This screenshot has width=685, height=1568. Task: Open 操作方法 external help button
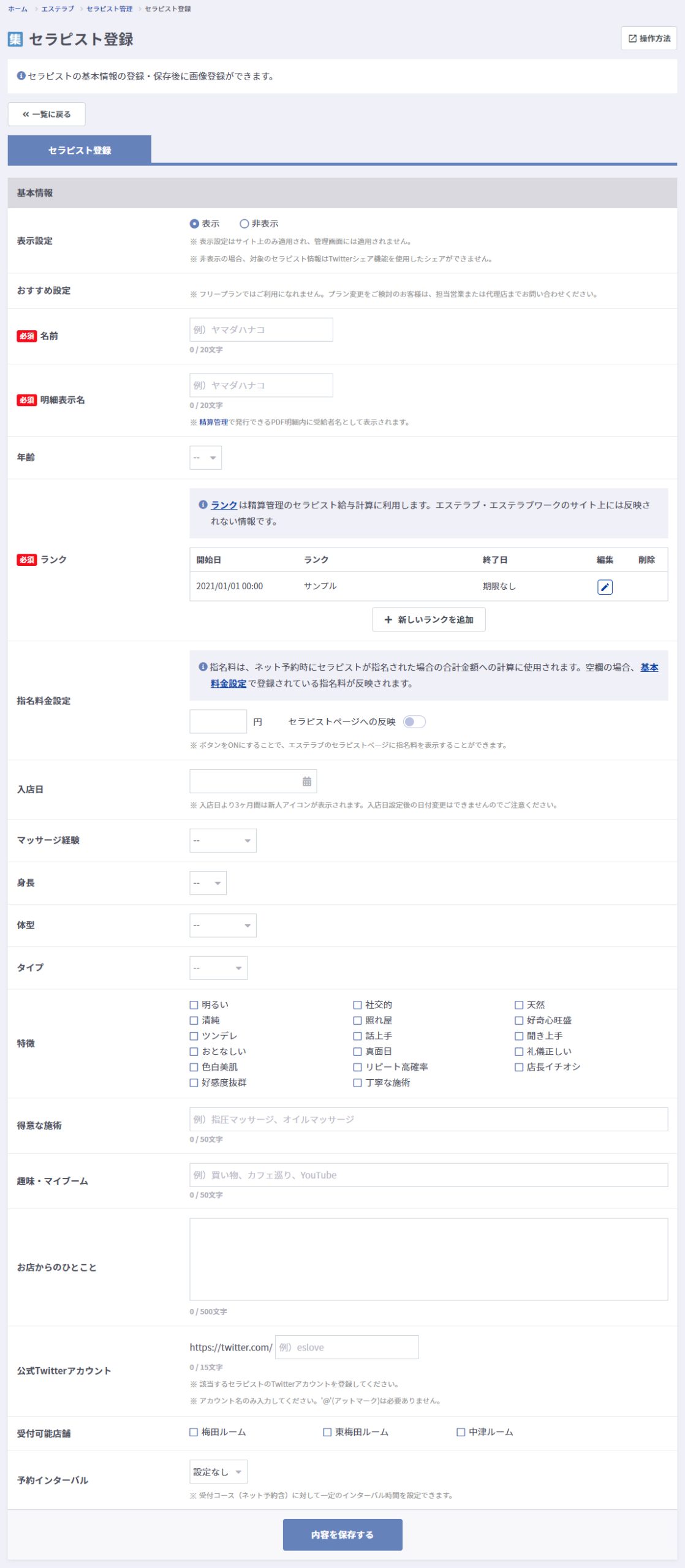(x=648, y=39)
